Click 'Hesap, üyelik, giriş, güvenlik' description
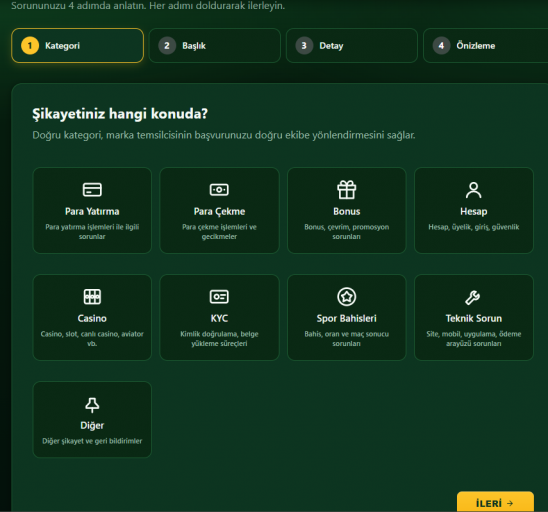 (474, 227)
